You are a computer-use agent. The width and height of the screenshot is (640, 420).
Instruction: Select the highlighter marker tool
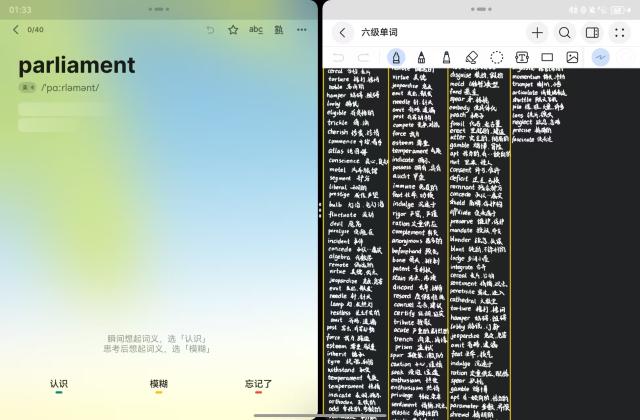447,57
